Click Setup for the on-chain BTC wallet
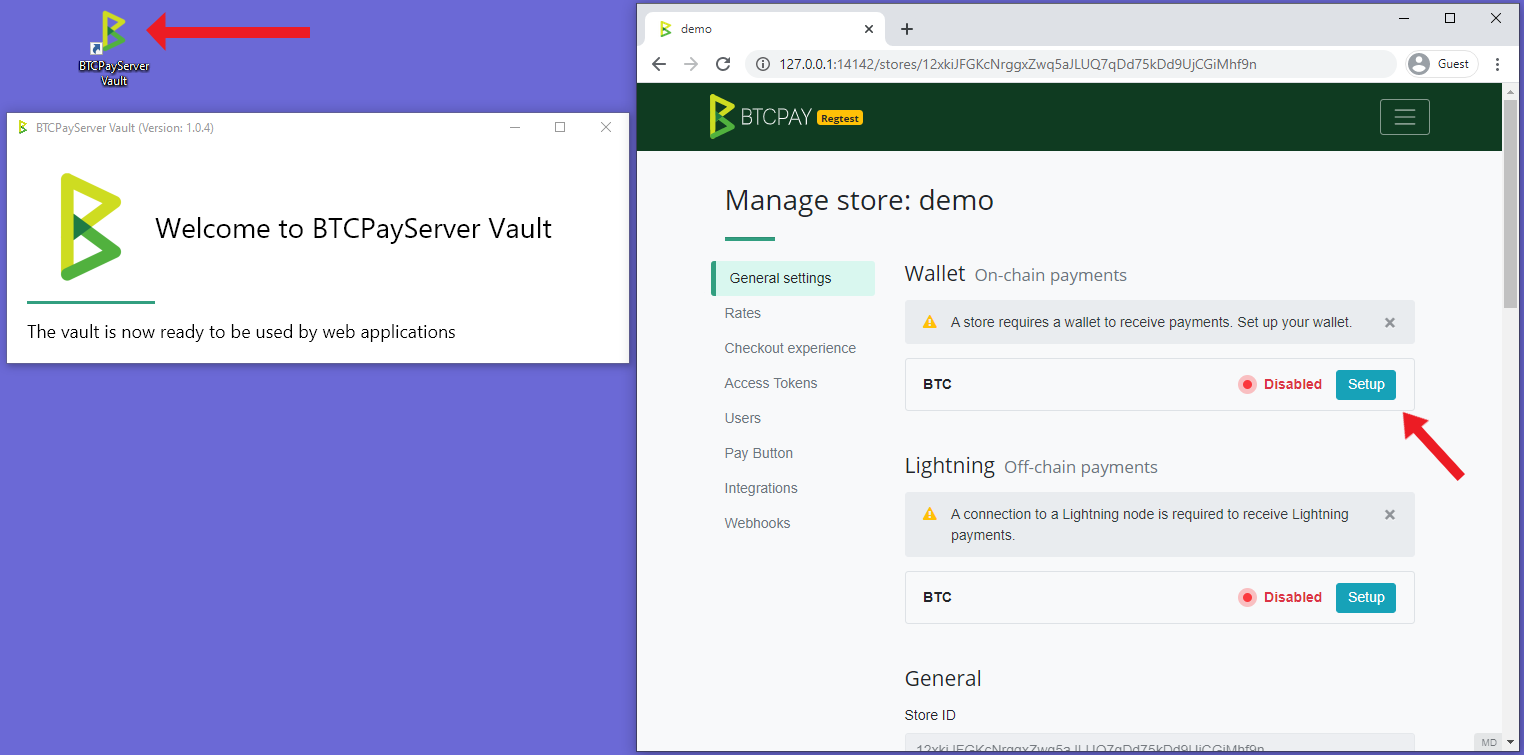Image resolution: width=1524 pixels, height=755 pixels. coord(1366,384)
